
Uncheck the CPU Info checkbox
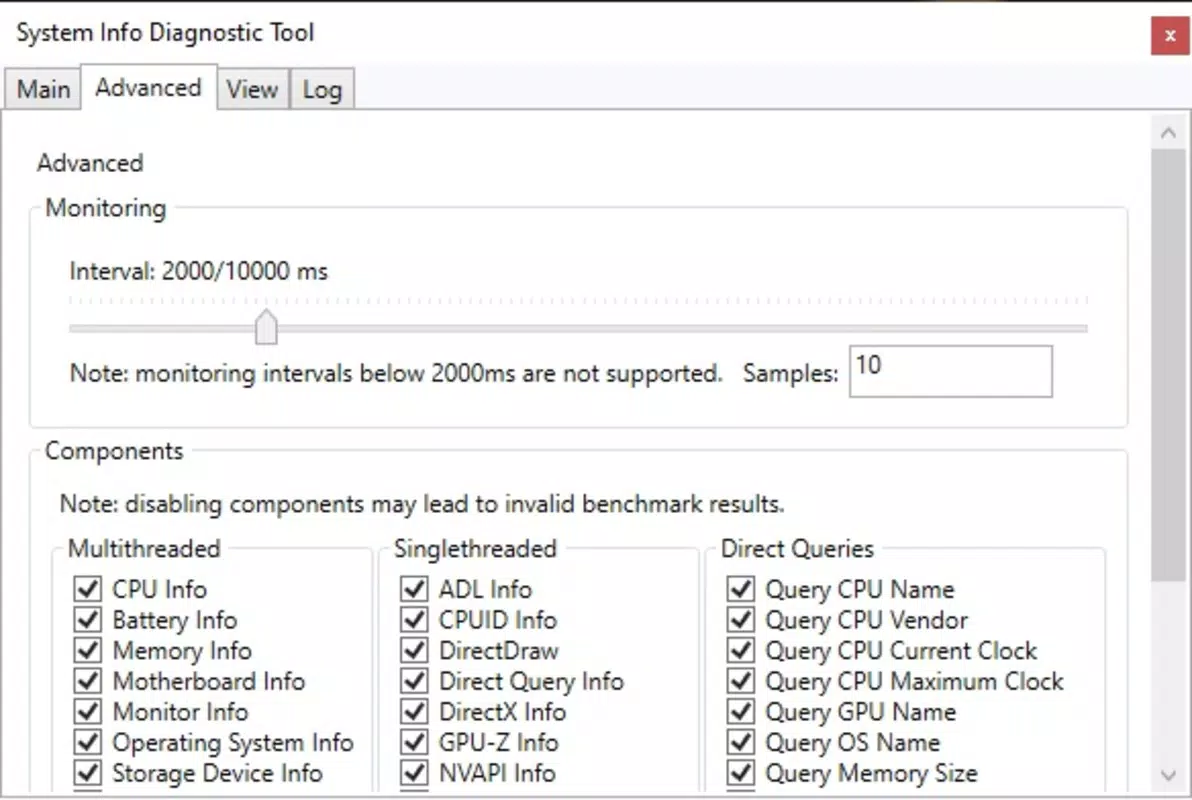tap(87, 589)
